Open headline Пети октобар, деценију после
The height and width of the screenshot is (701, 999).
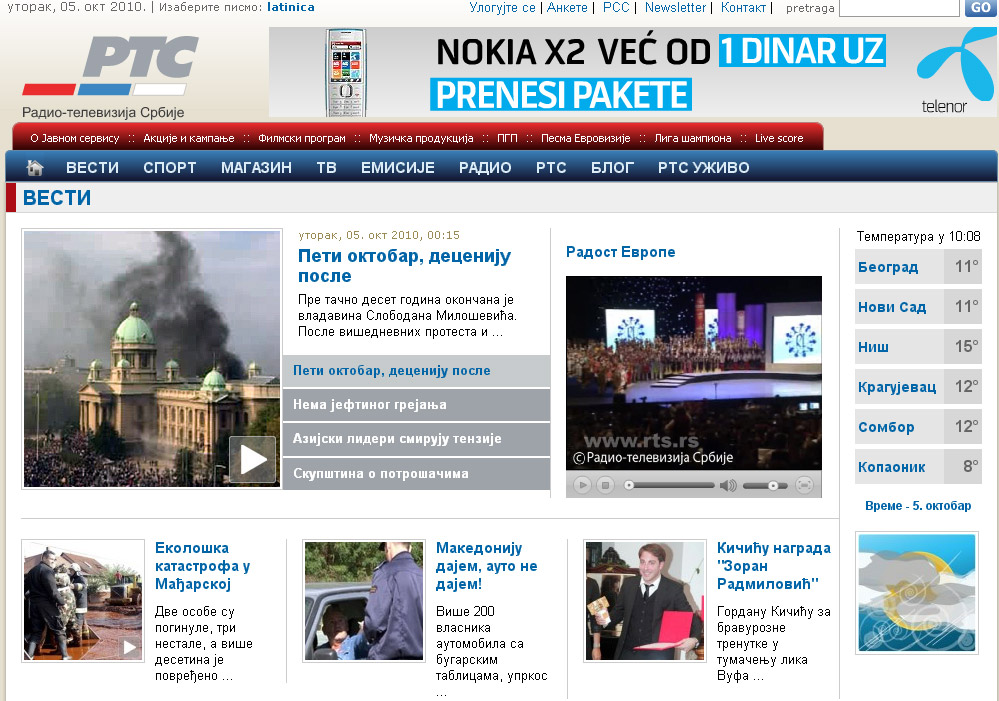tap(405, 266)
